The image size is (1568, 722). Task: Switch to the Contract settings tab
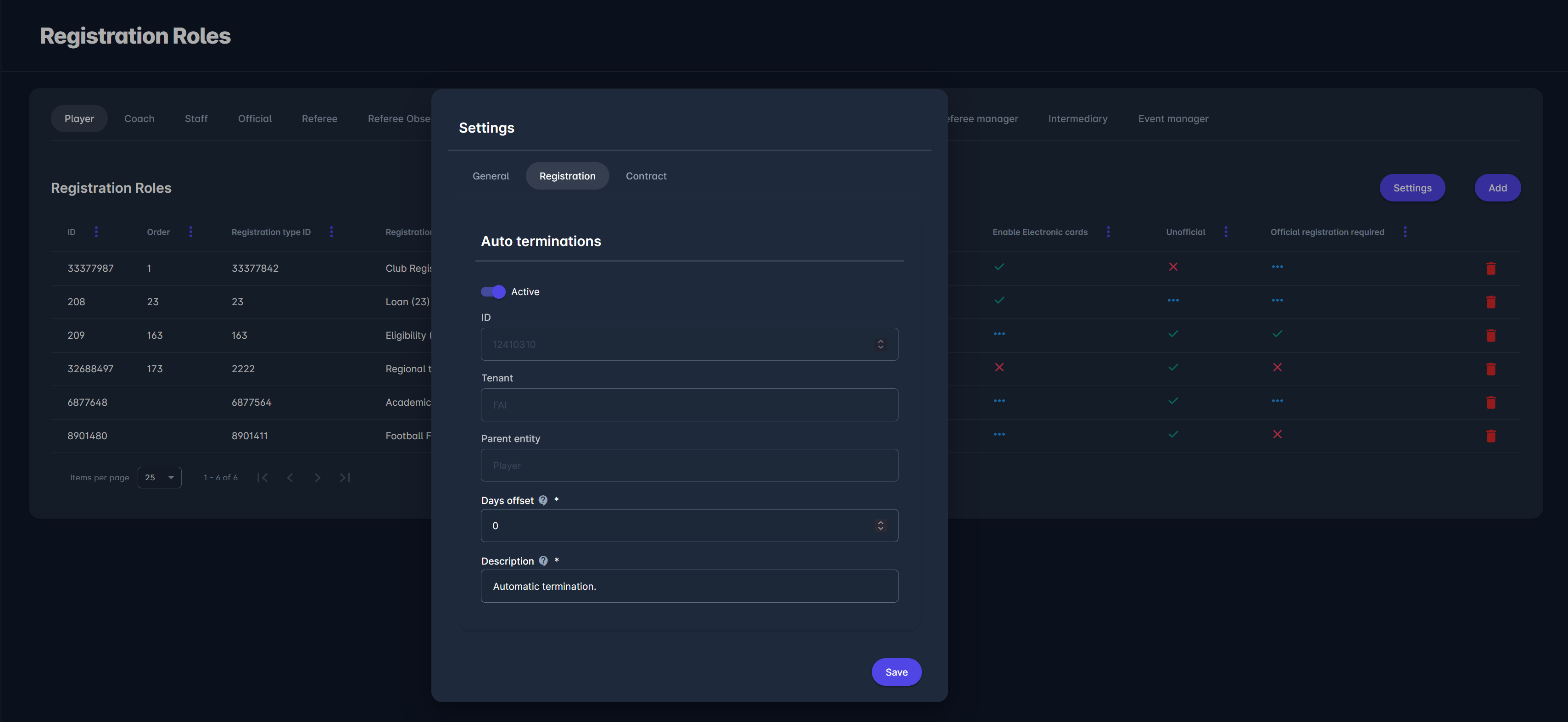pyautogui.click(x=646, y=176)
